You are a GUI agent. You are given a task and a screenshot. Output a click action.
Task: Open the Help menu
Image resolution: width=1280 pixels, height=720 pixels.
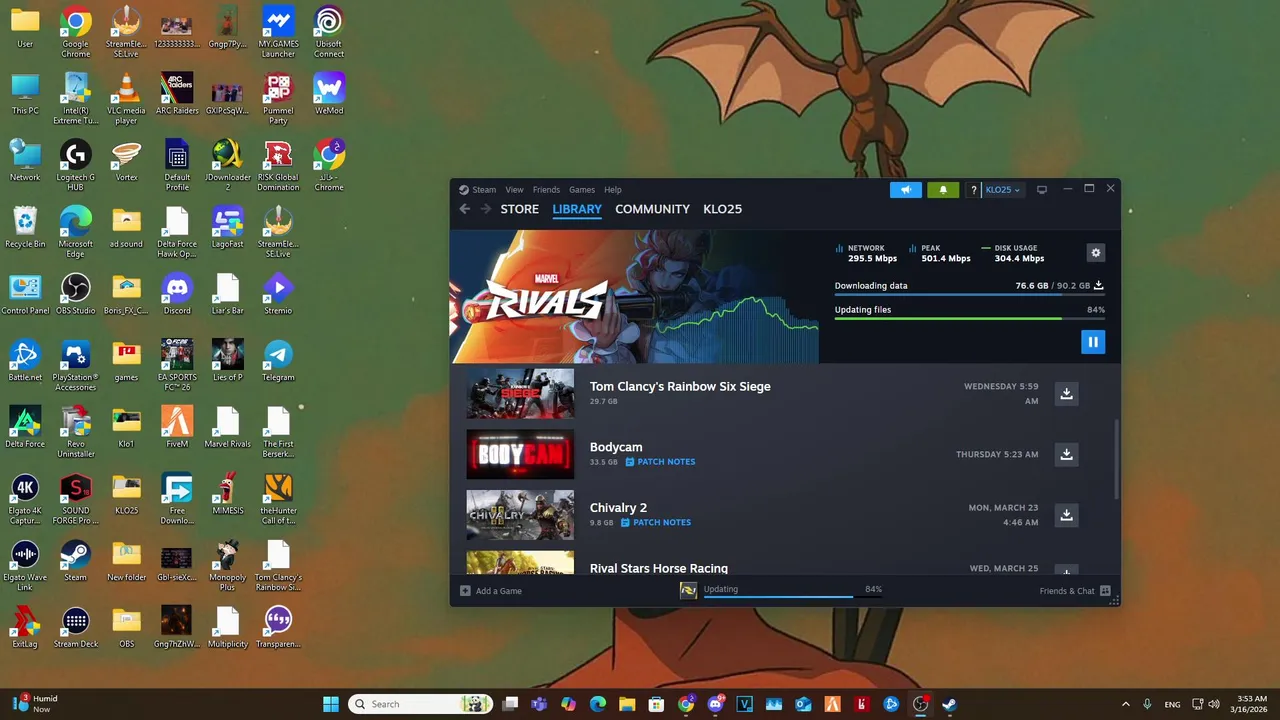click(x=613, y=190)
